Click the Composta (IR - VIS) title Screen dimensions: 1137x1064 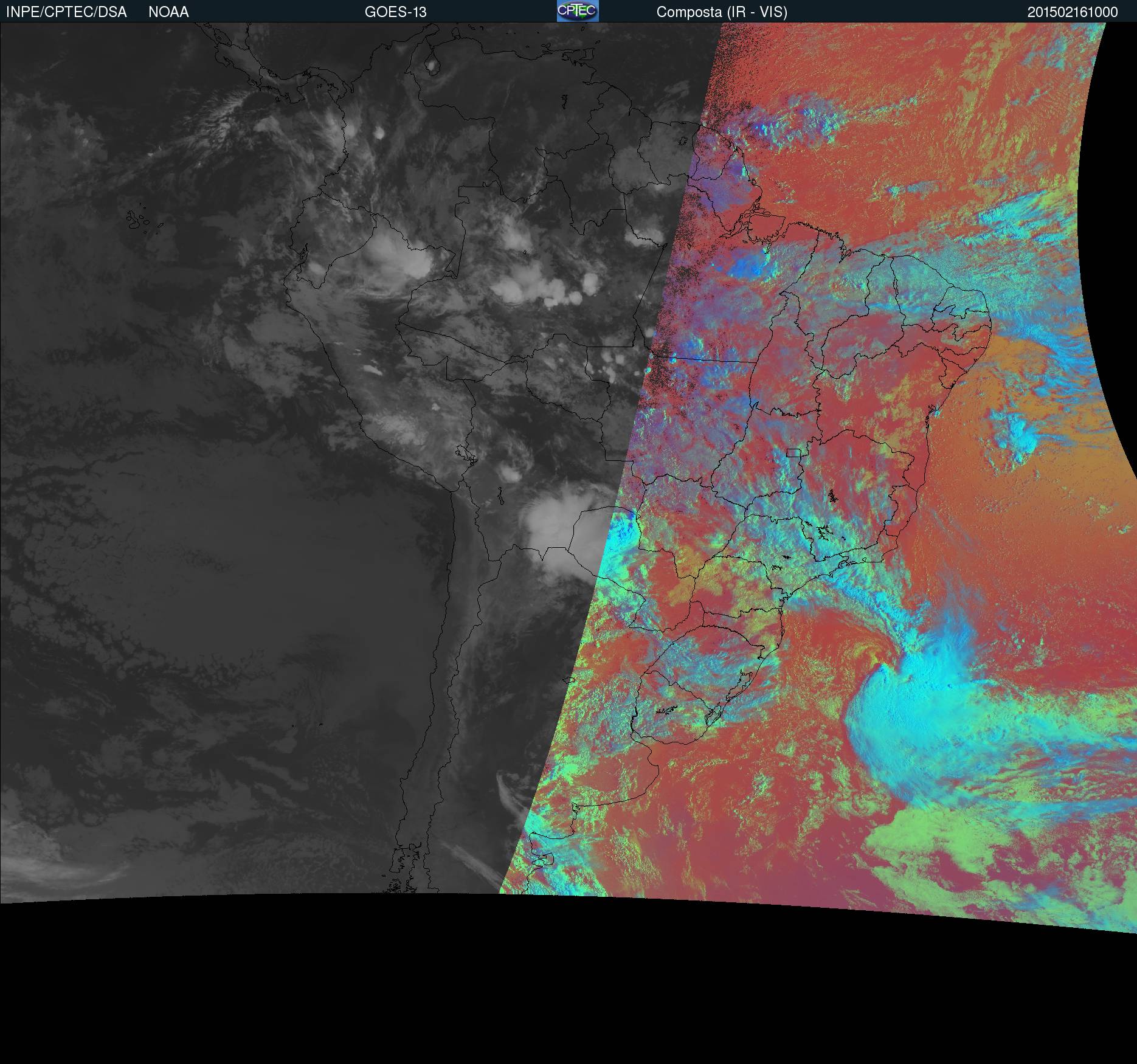pos(722,12)
